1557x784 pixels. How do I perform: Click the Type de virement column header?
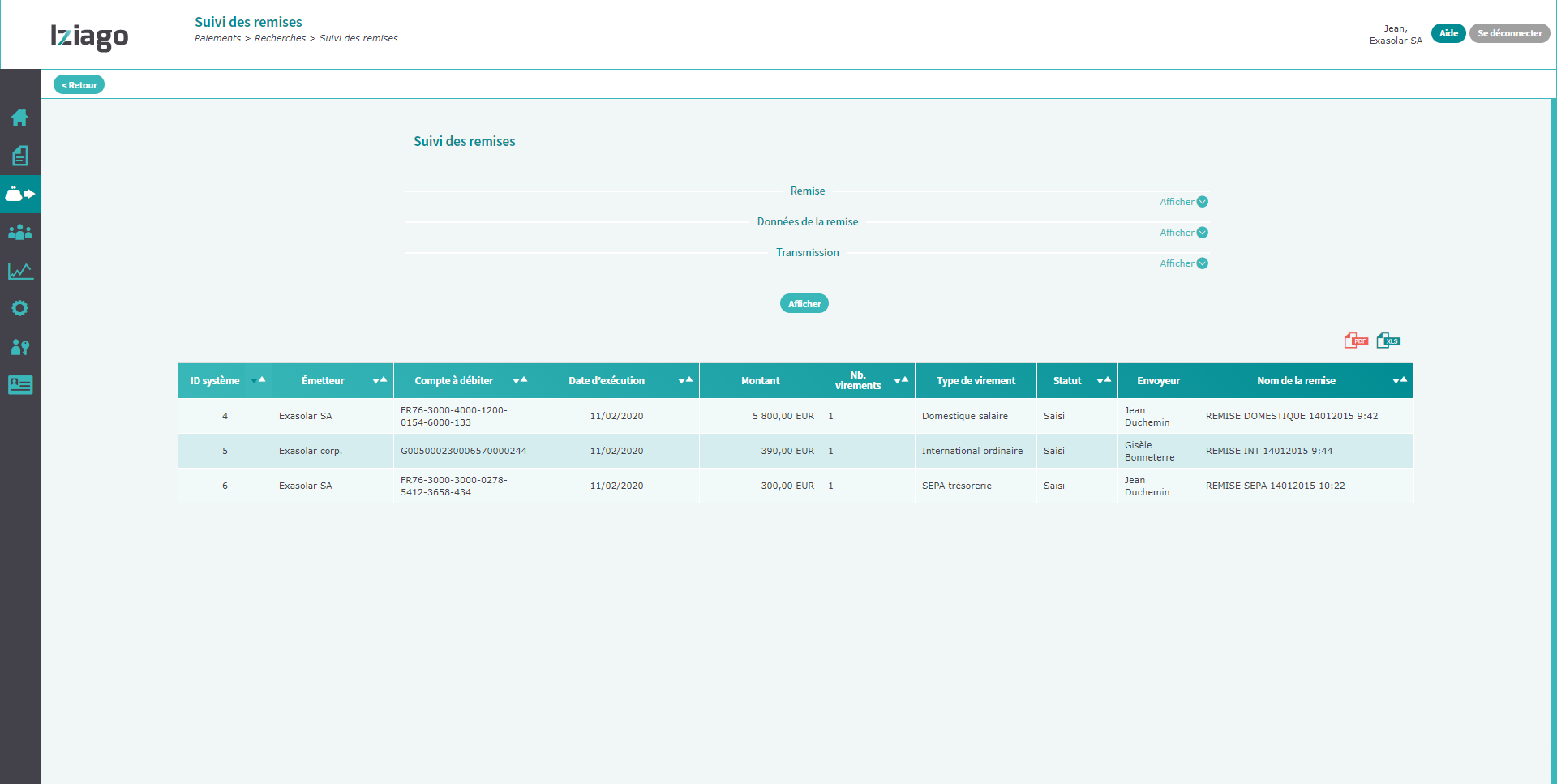976,380
